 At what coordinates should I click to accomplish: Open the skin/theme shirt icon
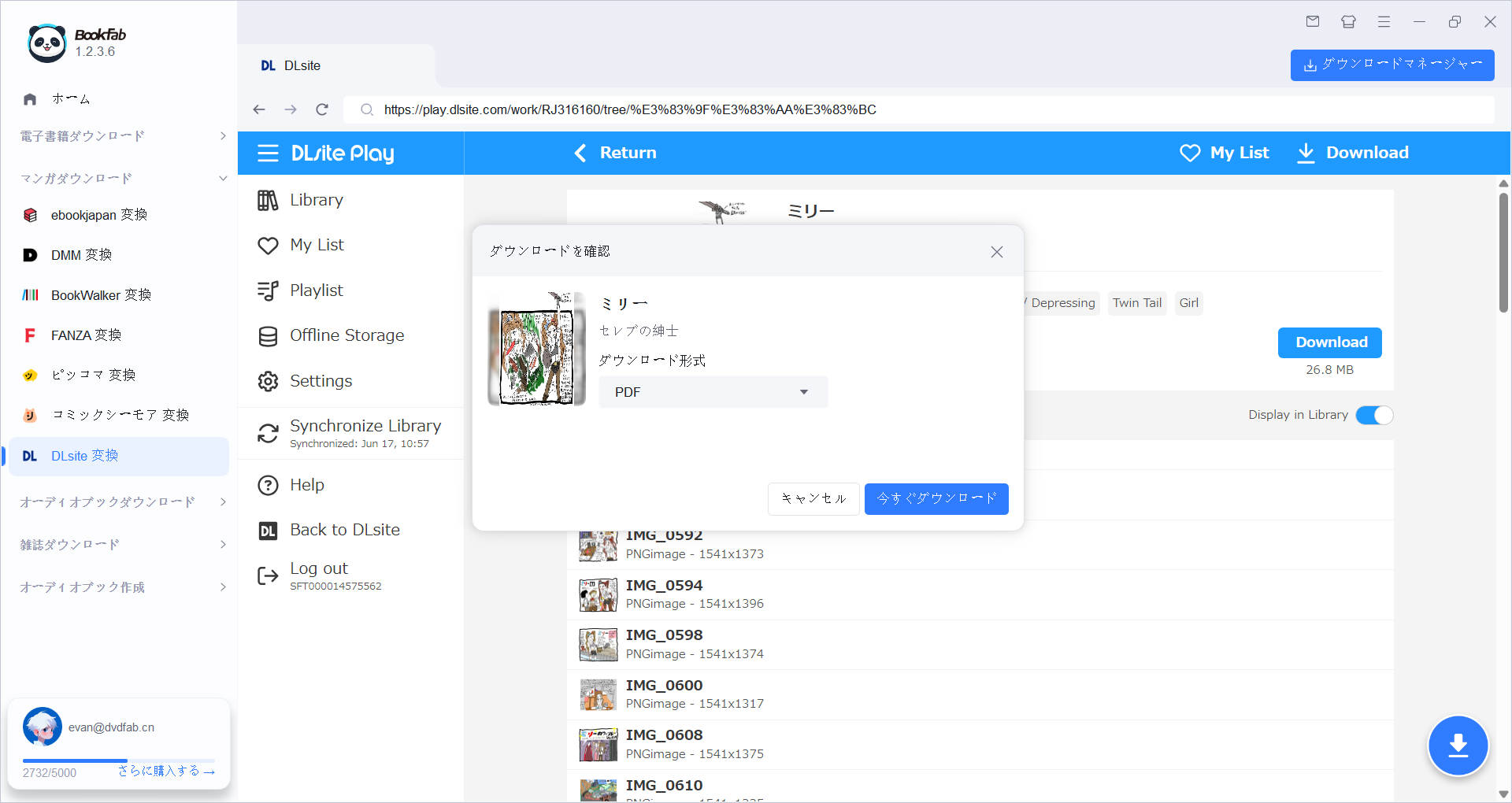(x=1348, y=22)
